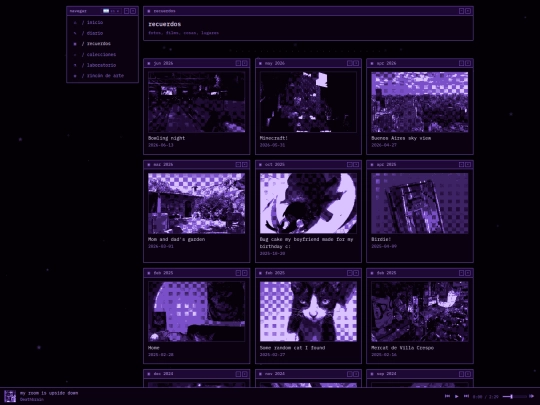Click the 'apr 2026' window title
Screen dimensions: 540x405
pos(386,63)
